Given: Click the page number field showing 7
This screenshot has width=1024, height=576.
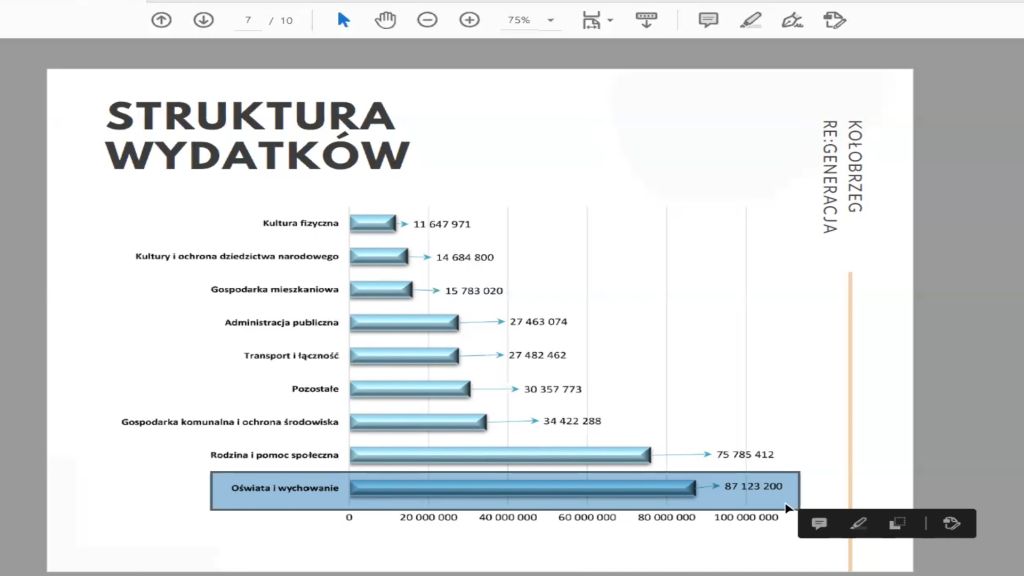Looking at the screenshot, I should click(248, 20).
